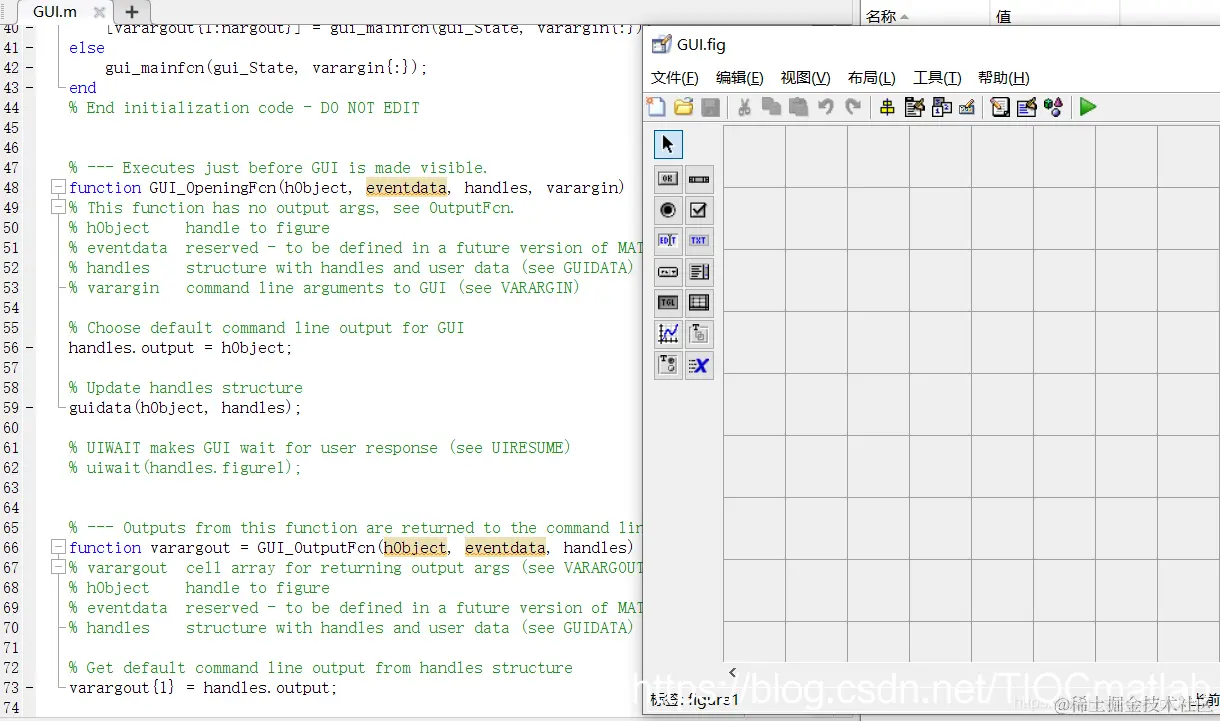The width and height of the screenshot is (1220, 721).
Task: Click the 值 column header
Action: [x=1002, y=16]
